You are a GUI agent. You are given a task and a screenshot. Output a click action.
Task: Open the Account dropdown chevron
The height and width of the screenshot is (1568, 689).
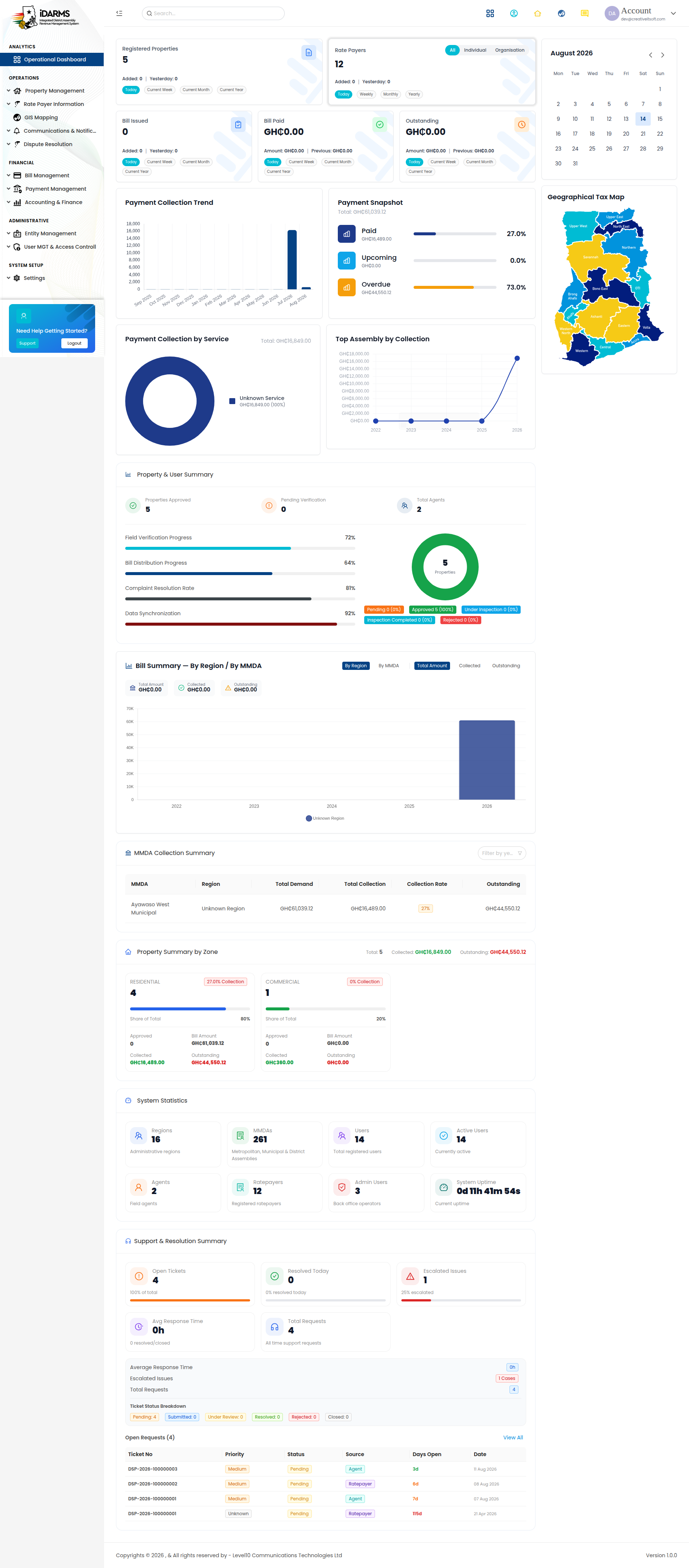point(673,13)
